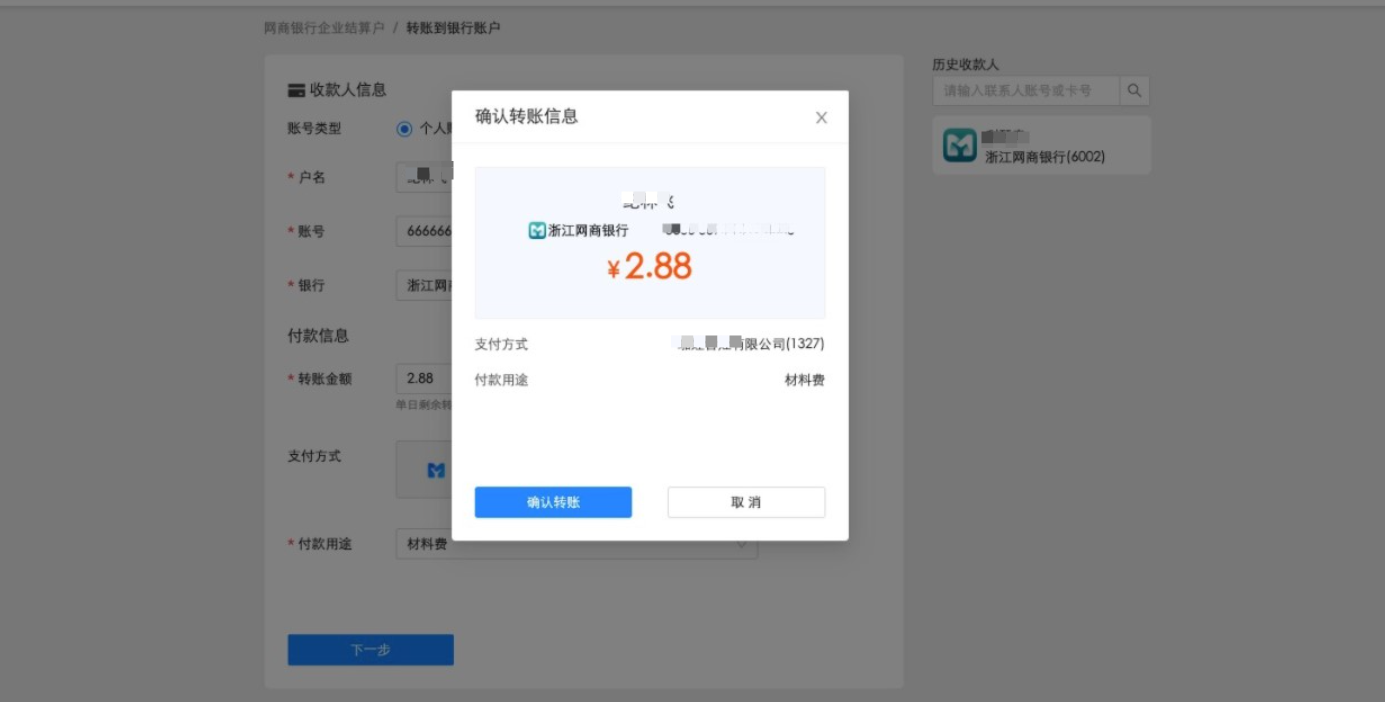Viewport: 1385px width, 702px height.
Task: Click the 下一步 button
Action: (x=370, y=649)
